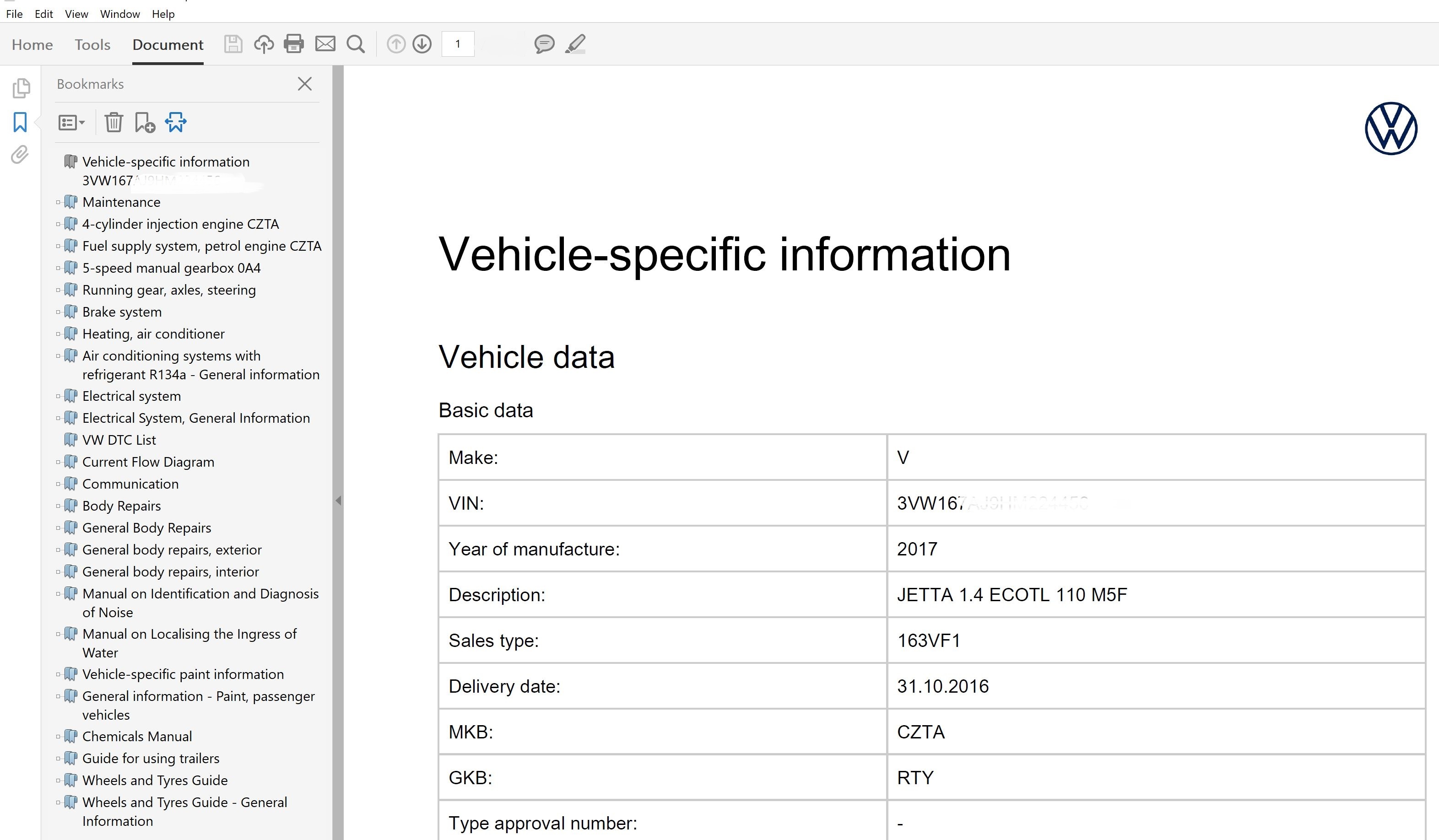
Task: Delete selected bookmark with trash icon
Action: click(114, 122)
